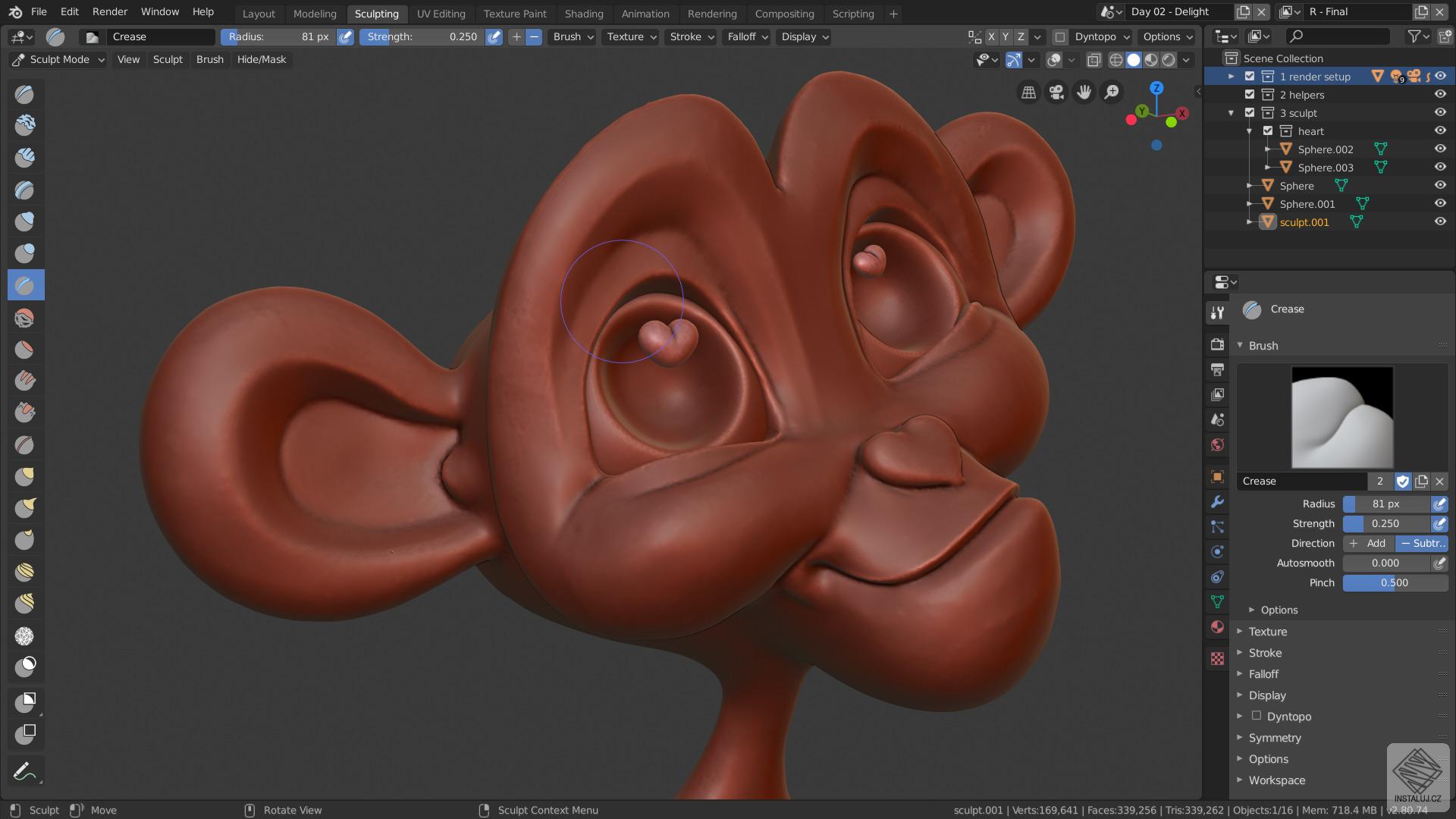
Task: Toggle camera view icon in viewport
Action: [x=1056, y=93]
